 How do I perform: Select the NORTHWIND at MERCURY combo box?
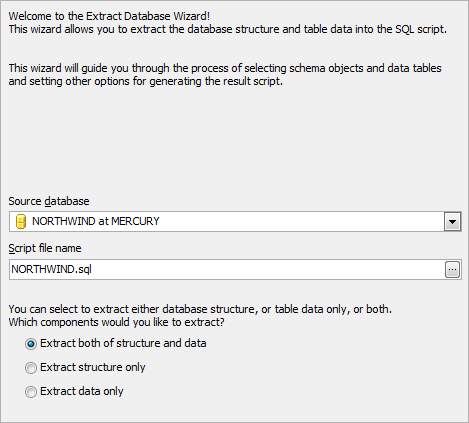[x=235, y=222]
